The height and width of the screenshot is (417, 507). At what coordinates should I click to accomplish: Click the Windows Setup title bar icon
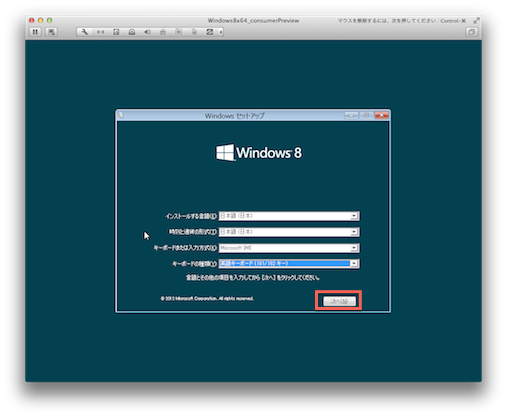[x=121, y=115]
